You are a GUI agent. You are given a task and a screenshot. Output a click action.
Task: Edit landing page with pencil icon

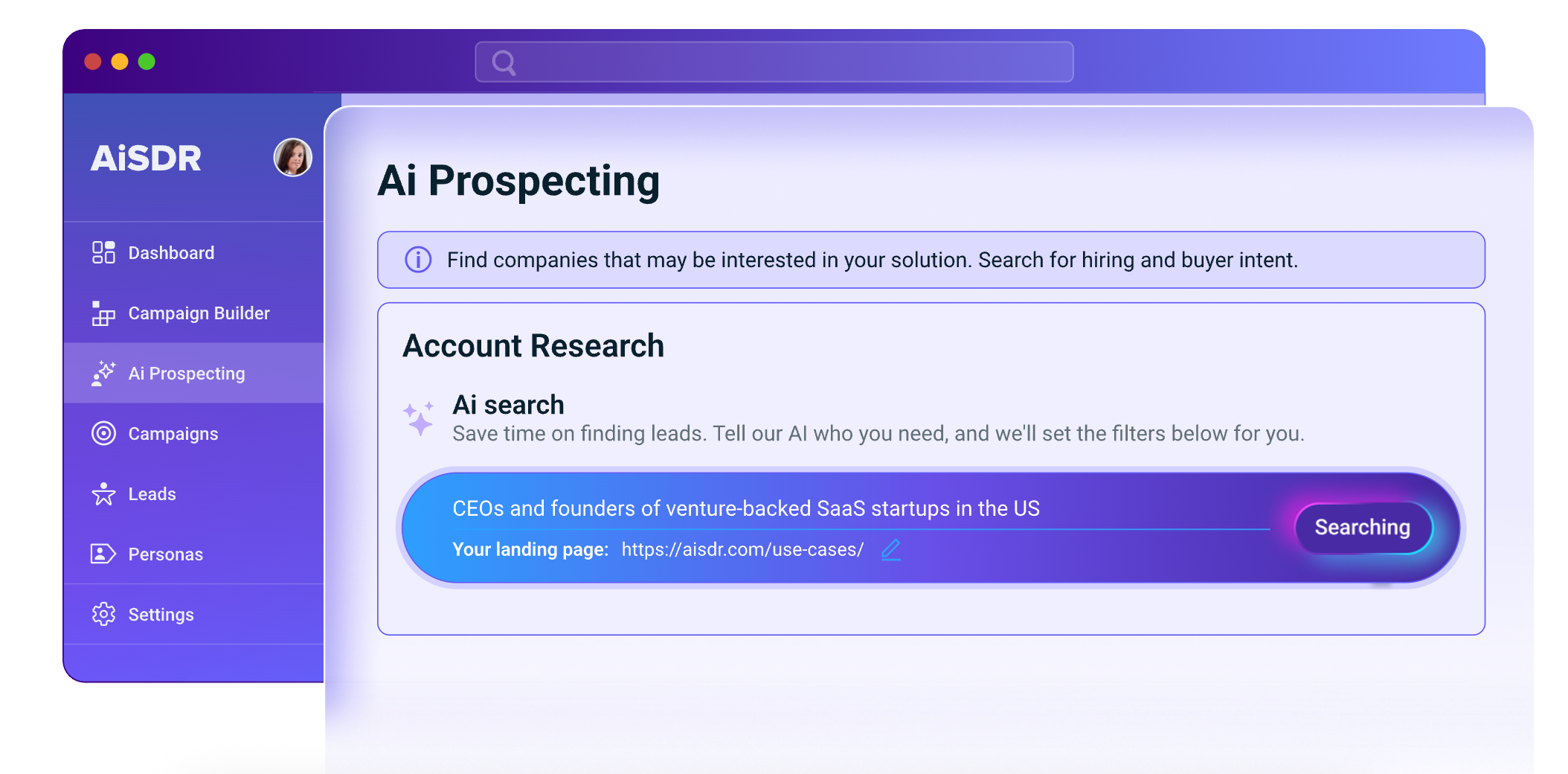coord(891,549)
